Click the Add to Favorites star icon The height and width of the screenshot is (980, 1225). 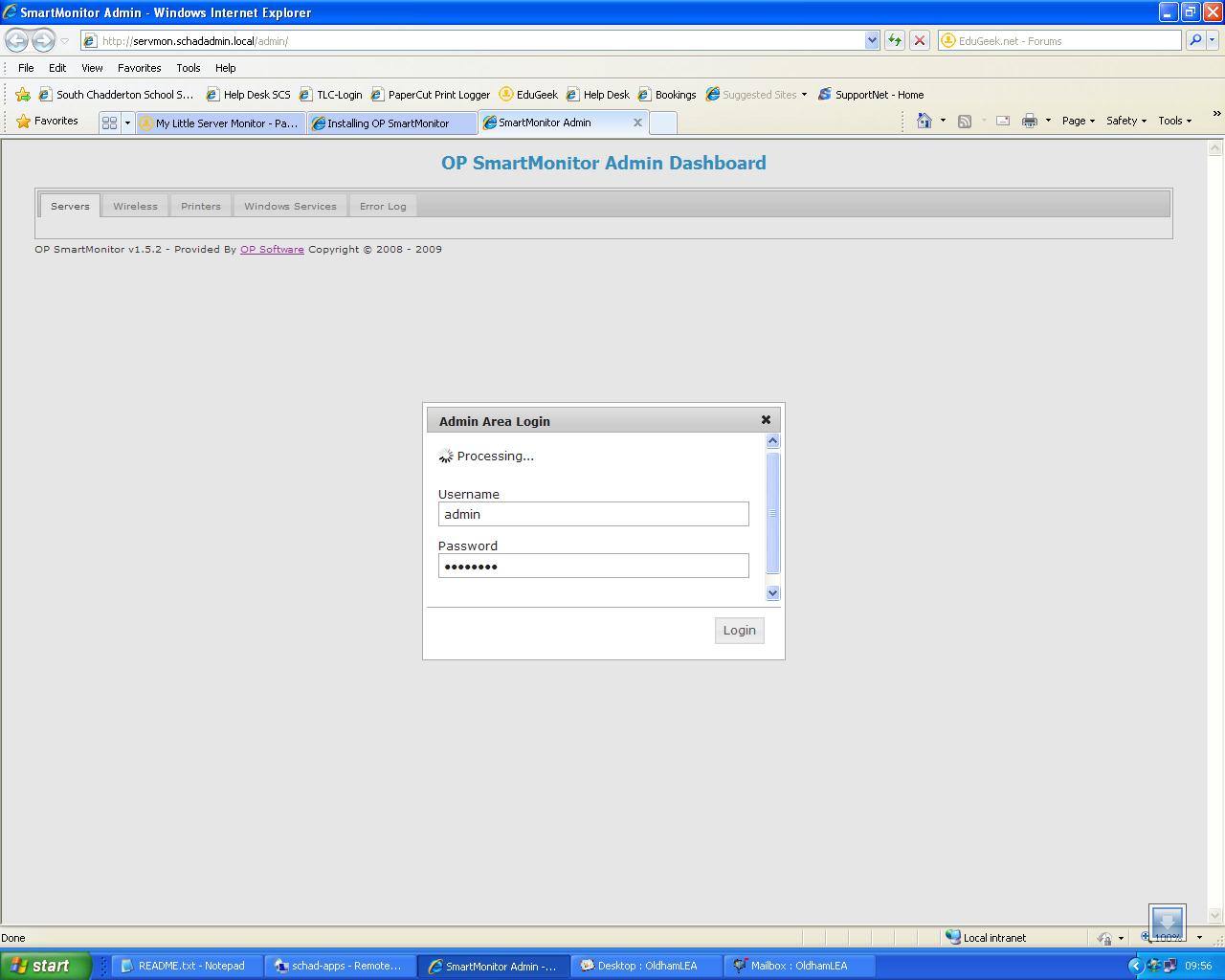point(23,95)
